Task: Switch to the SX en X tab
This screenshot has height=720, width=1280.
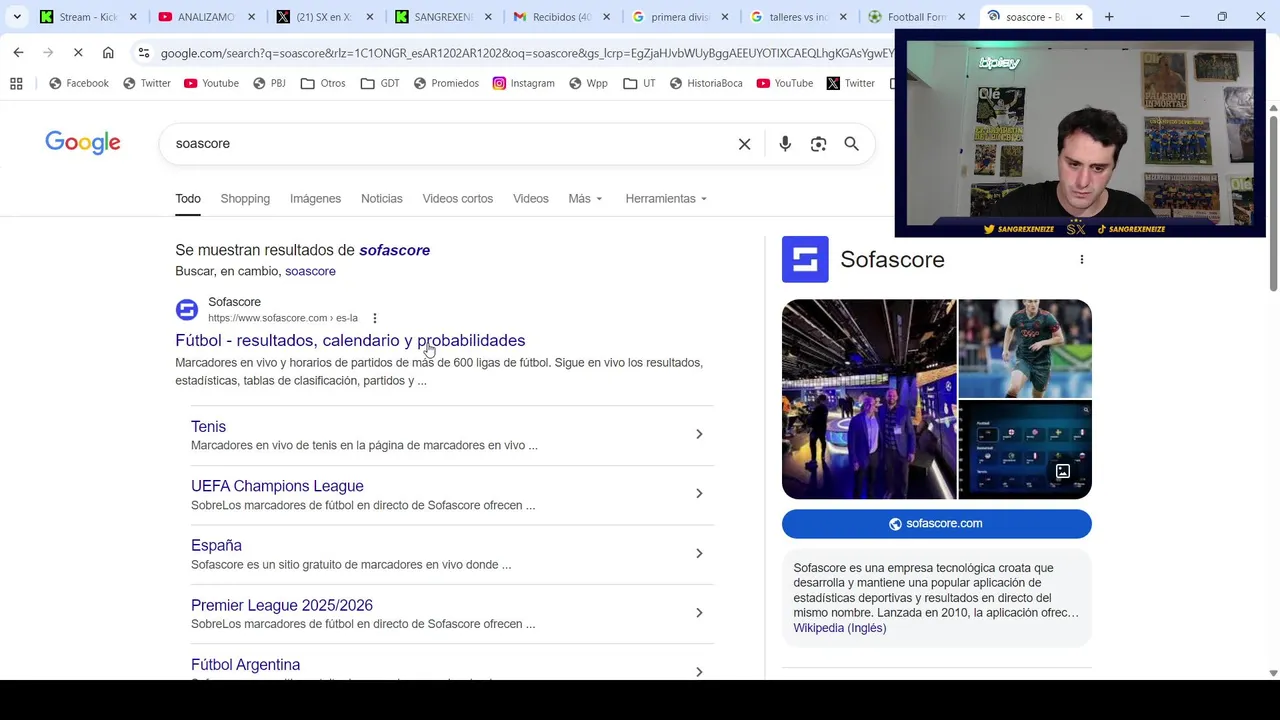Action: tap(325, 17)
